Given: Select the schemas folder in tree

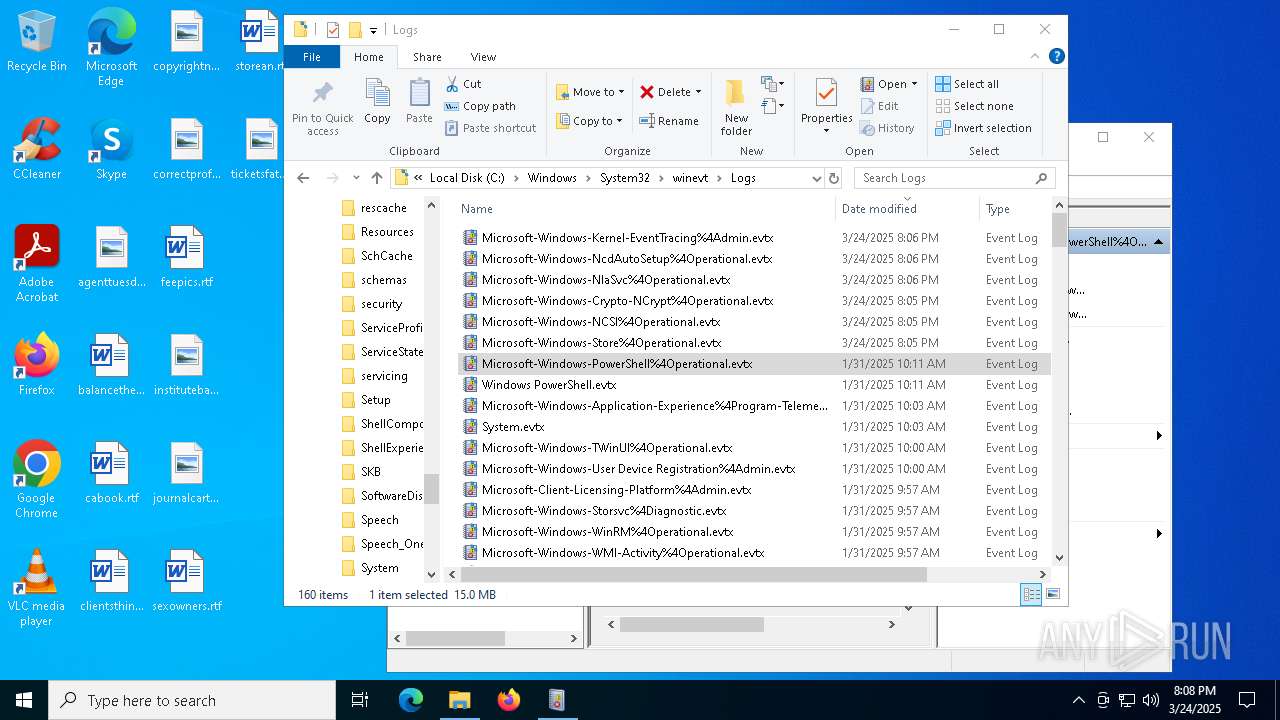Looking at the screenshot, I should point(383,280).
